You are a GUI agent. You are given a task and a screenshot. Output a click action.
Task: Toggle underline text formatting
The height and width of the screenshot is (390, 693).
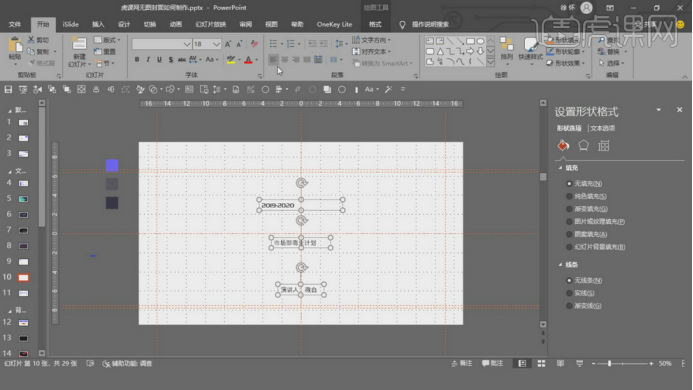(159, 60)
